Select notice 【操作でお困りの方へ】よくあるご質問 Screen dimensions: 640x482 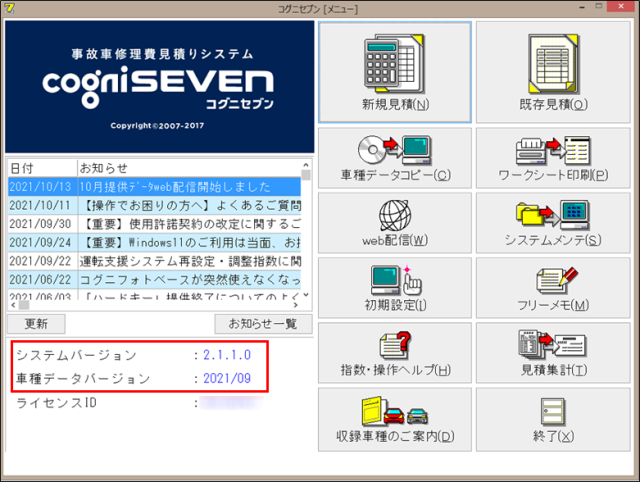154,205
